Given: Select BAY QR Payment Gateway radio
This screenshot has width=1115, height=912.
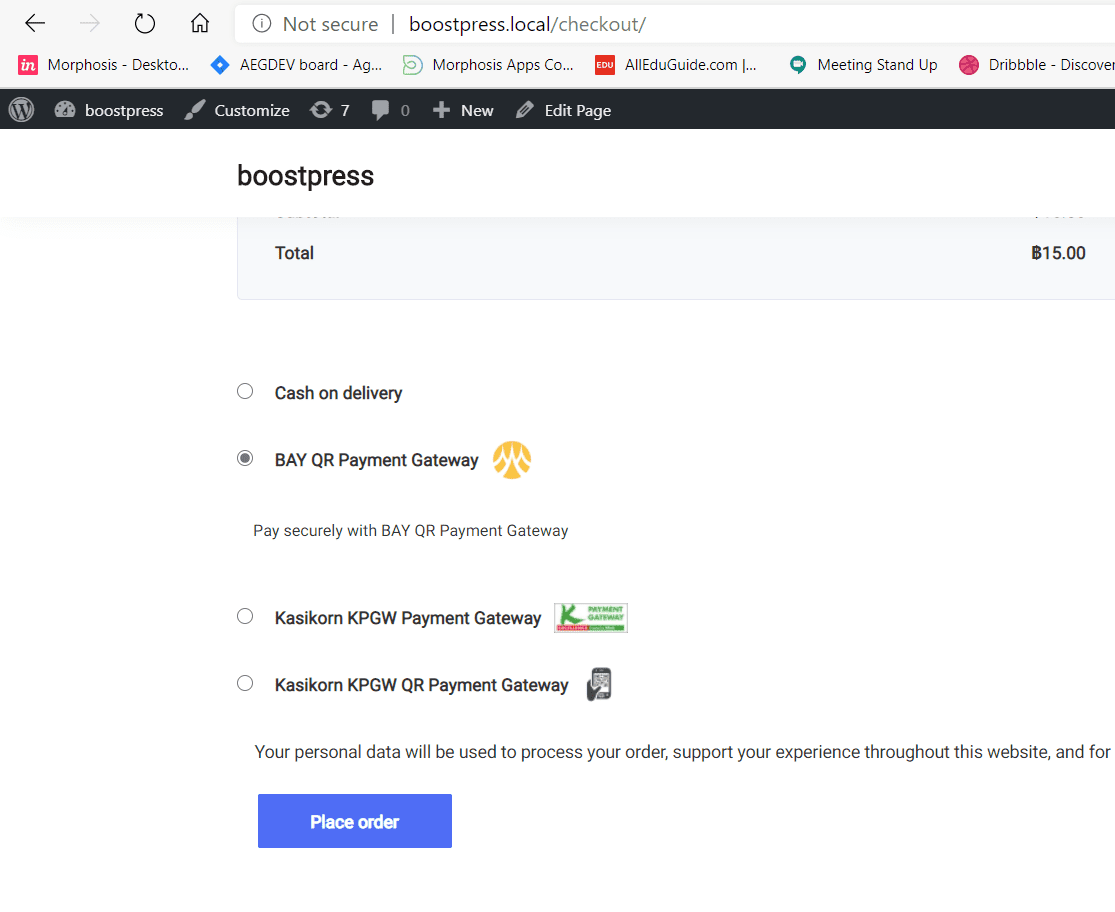Looking at the screenshot, I should click(x=245, y=458).
